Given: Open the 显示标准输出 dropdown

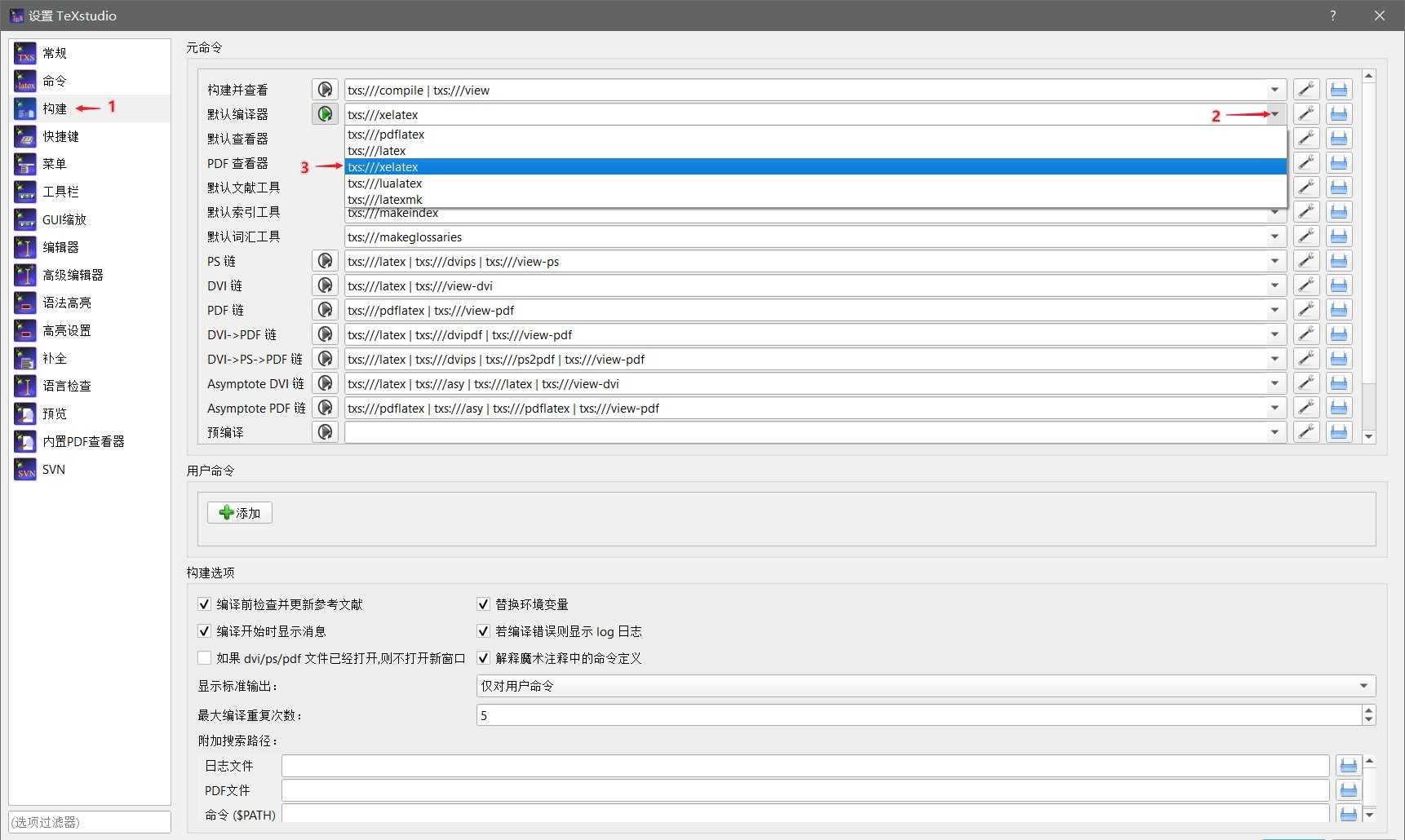Looking at the screenshot, I should [926, 686].
